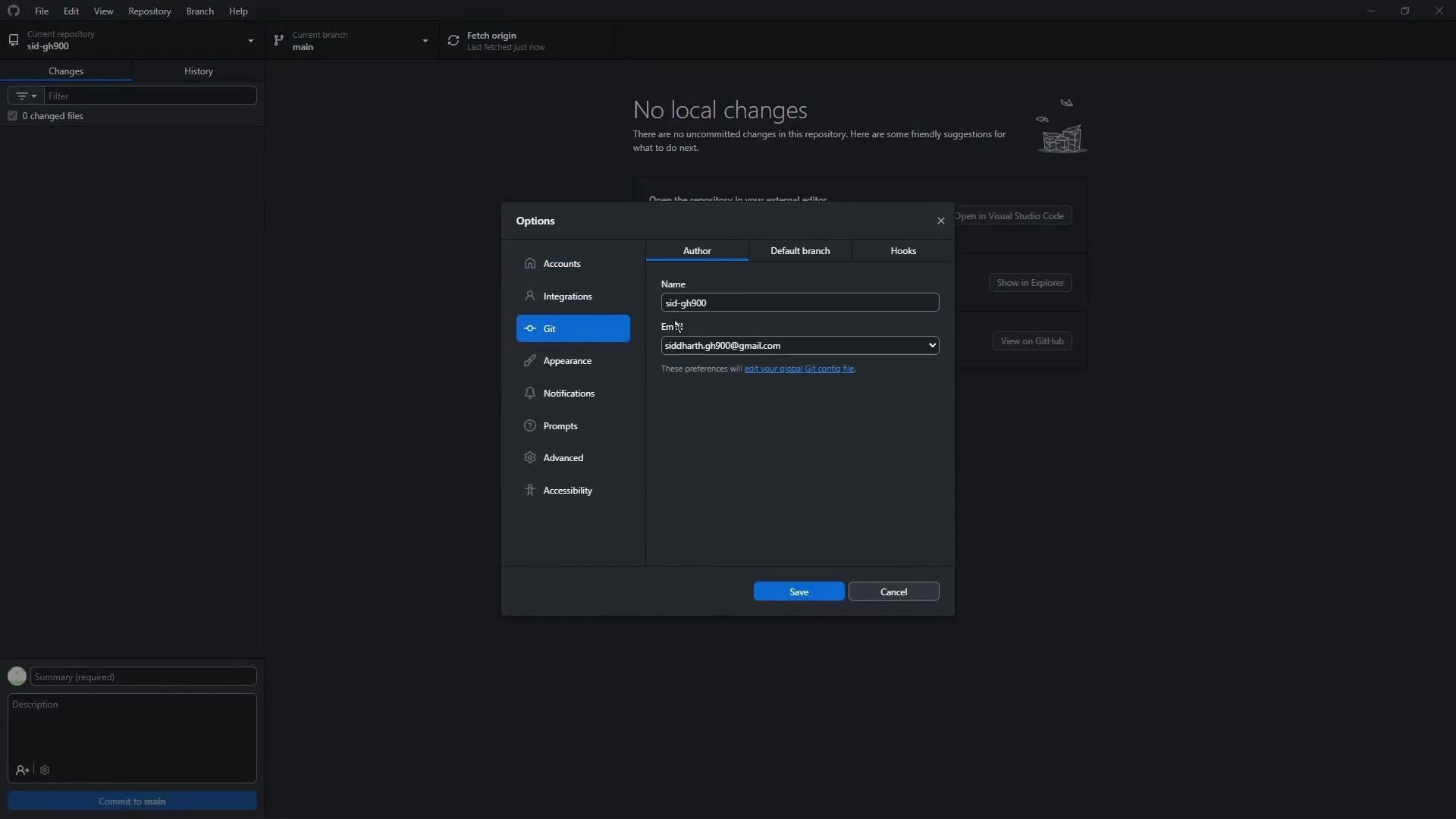The image size is (1456, 819).
Task: Open the Email address dropdown
Action: [x=800, y=345]
